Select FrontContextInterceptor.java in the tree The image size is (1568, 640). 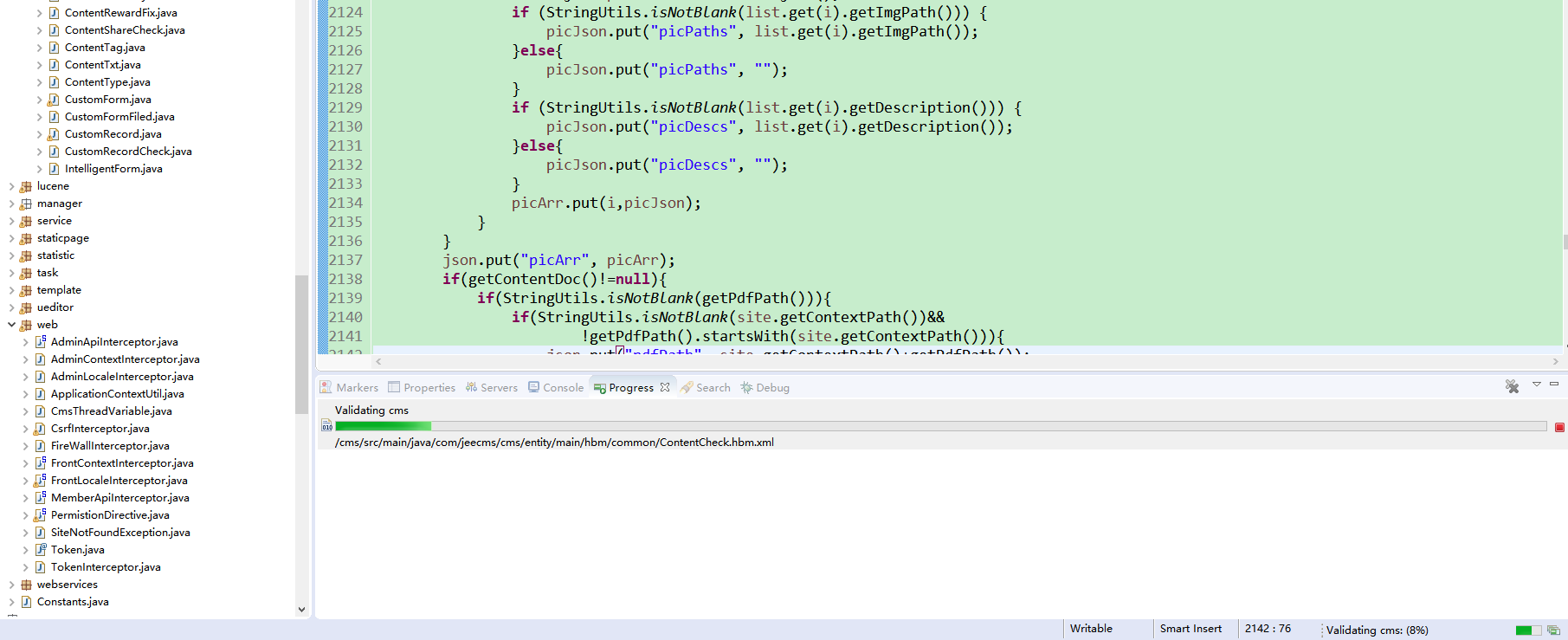point(122,463)
